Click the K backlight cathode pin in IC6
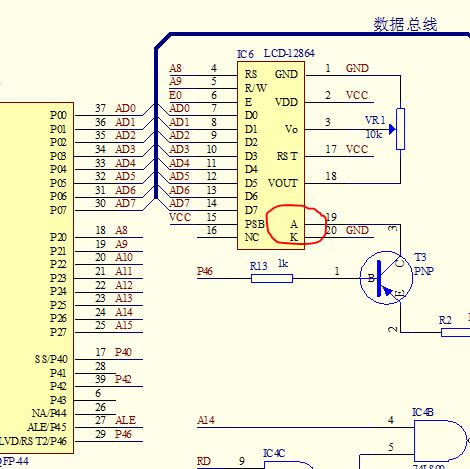470x469 pixels. point(294,237)
